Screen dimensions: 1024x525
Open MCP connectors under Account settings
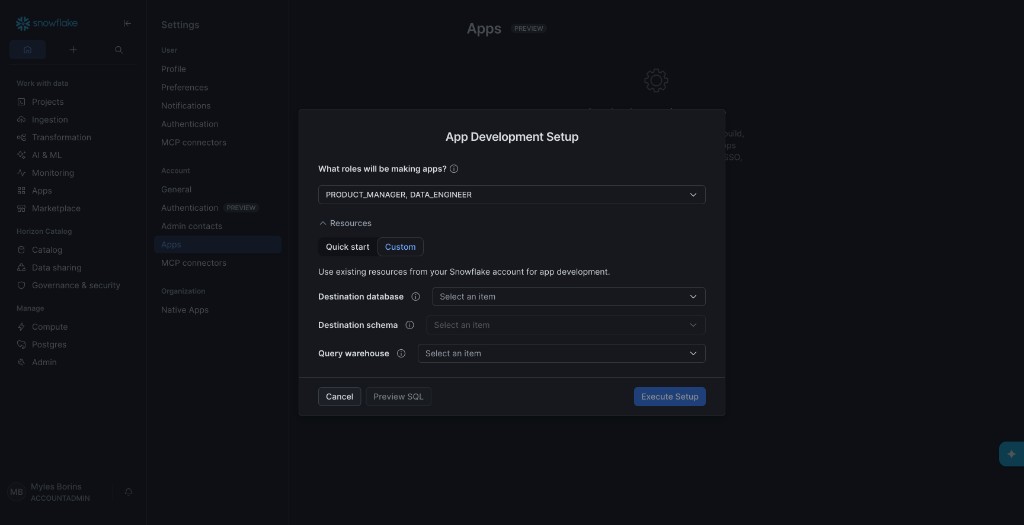[194, 262]
